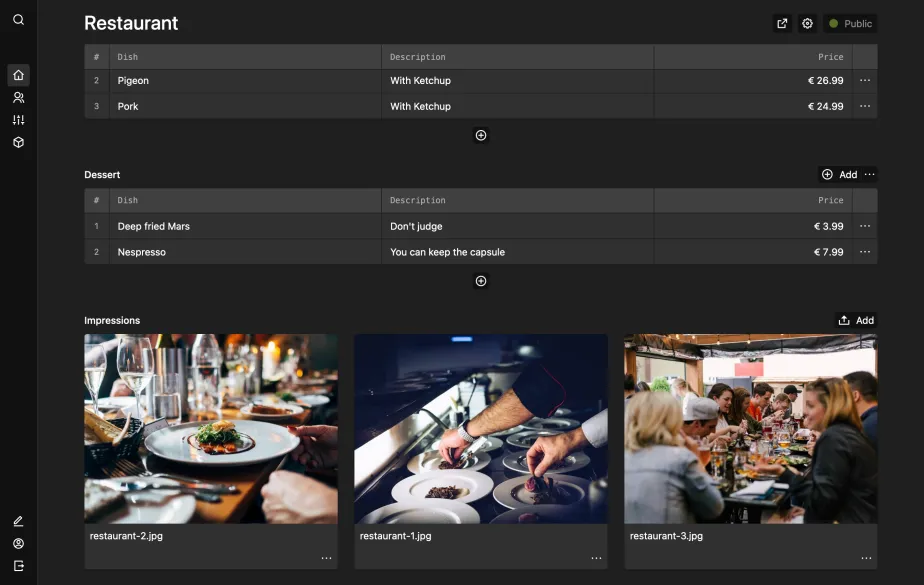Click Add upload button in Impressions
924x585 pixels.
[x=856, y=320]
